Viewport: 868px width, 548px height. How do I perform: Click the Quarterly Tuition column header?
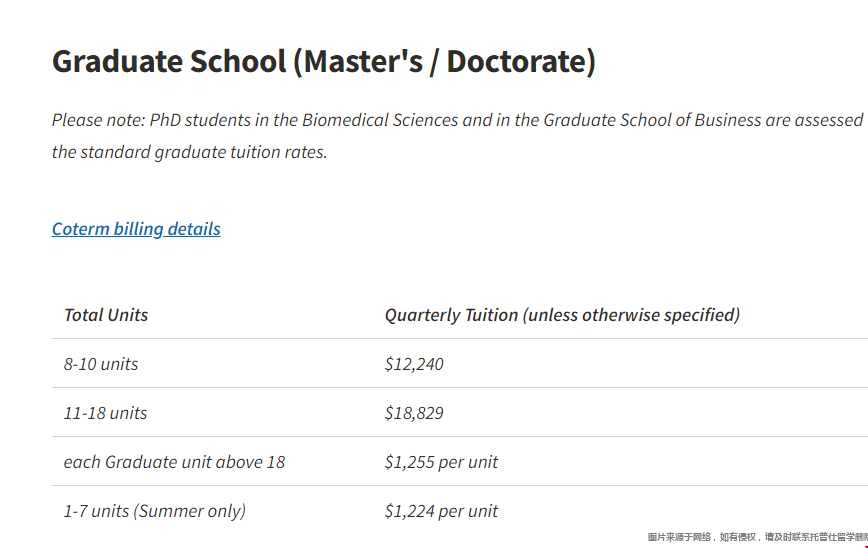[451, 315]
